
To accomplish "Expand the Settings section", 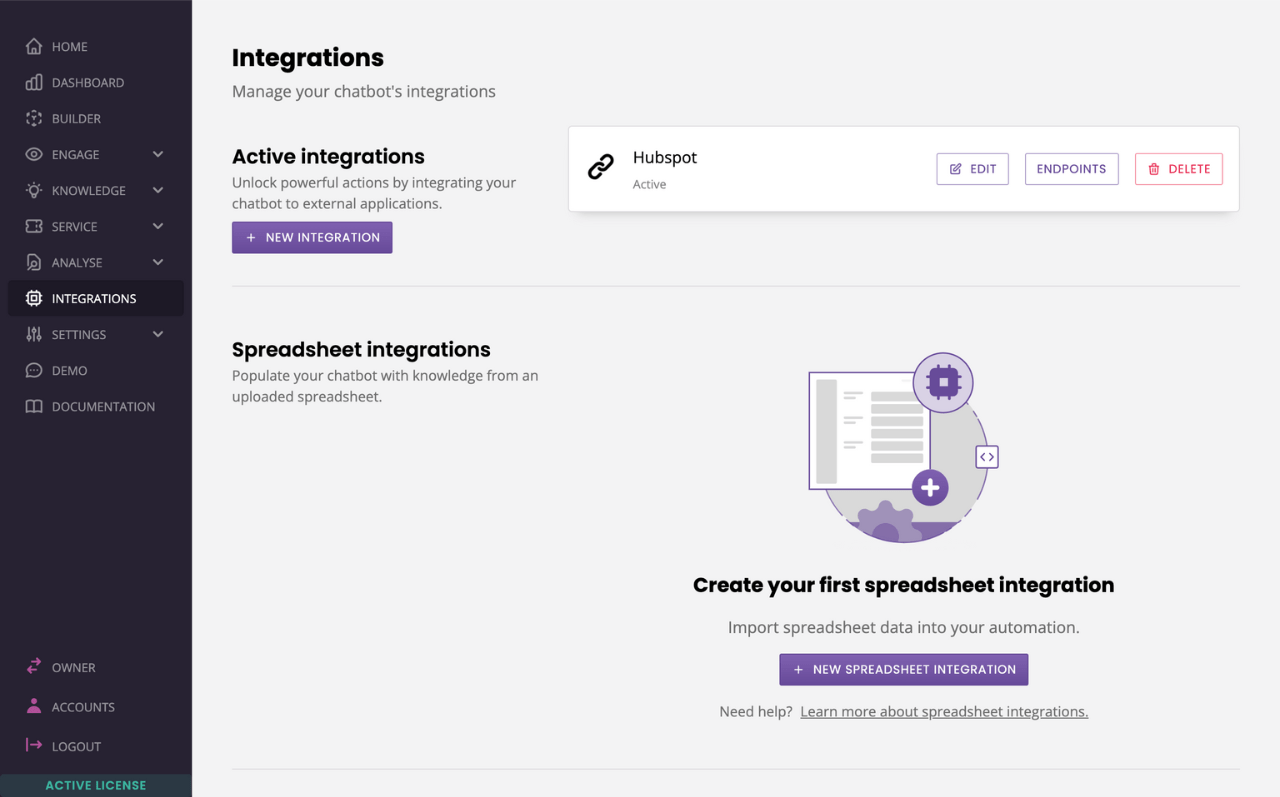I will [x=157, y=334].
